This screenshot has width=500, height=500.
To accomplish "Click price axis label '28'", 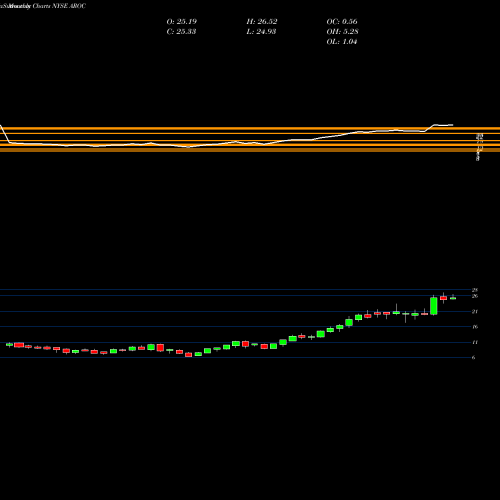I will pos(475,290).
